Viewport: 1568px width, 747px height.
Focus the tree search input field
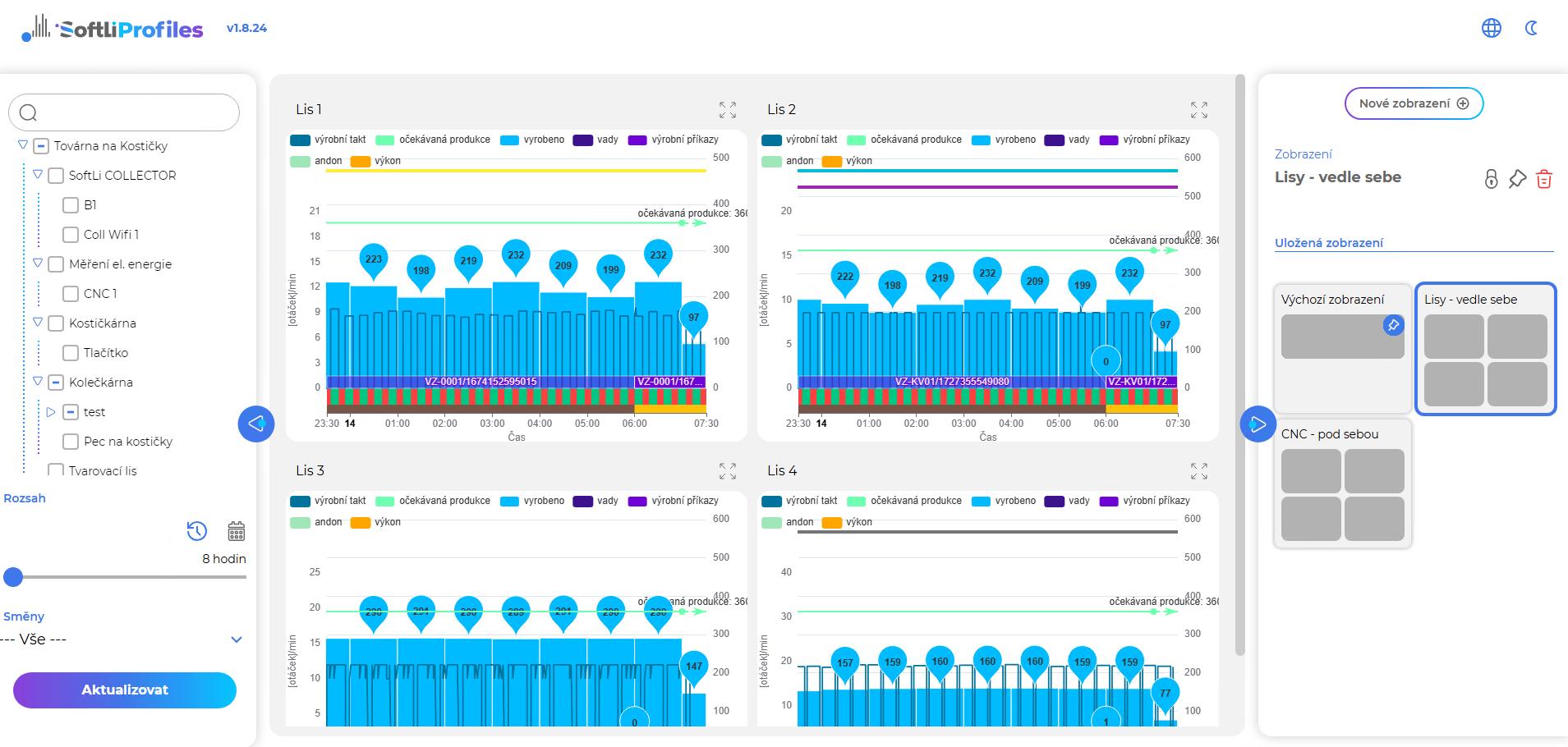pos(124,112)
